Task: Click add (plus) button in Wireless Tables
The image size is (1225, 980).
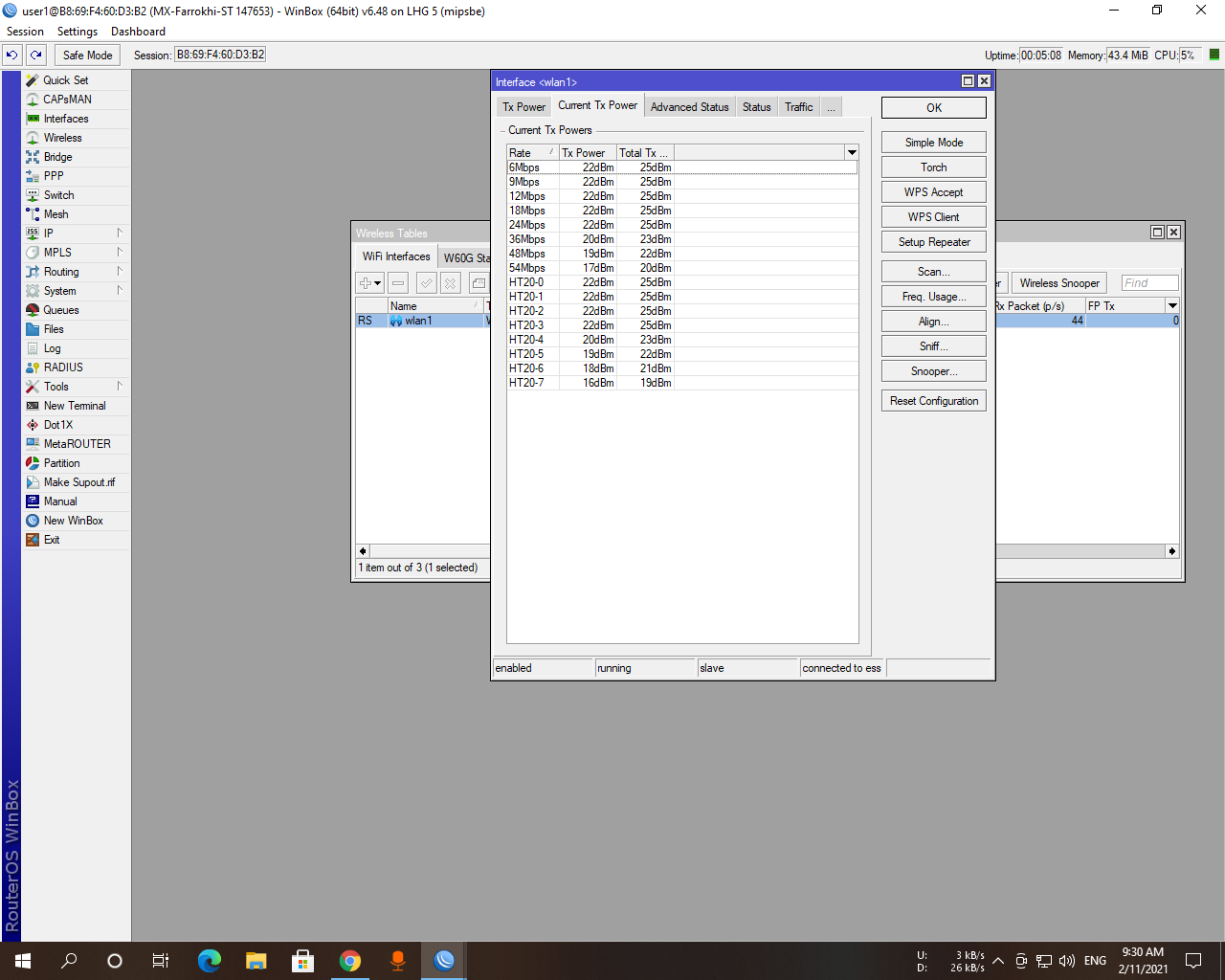Action: (x=365, y=283)
